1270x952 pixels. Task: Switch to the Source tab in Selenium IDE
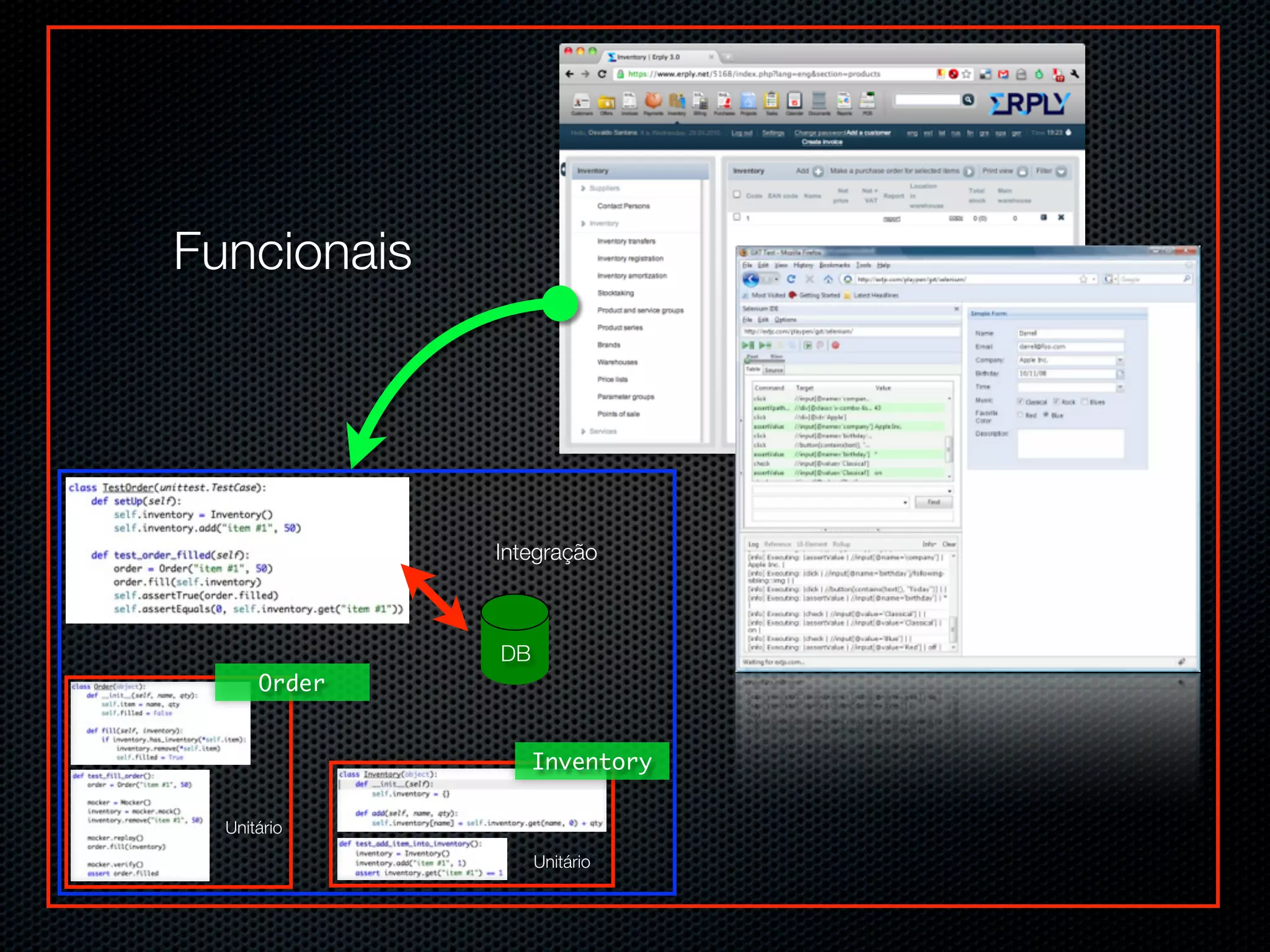click(773, 370)
